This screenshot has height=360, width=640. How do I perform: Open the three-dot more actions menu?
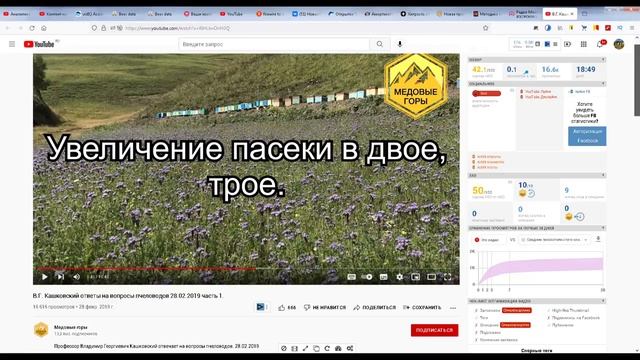tap(453, 308)
